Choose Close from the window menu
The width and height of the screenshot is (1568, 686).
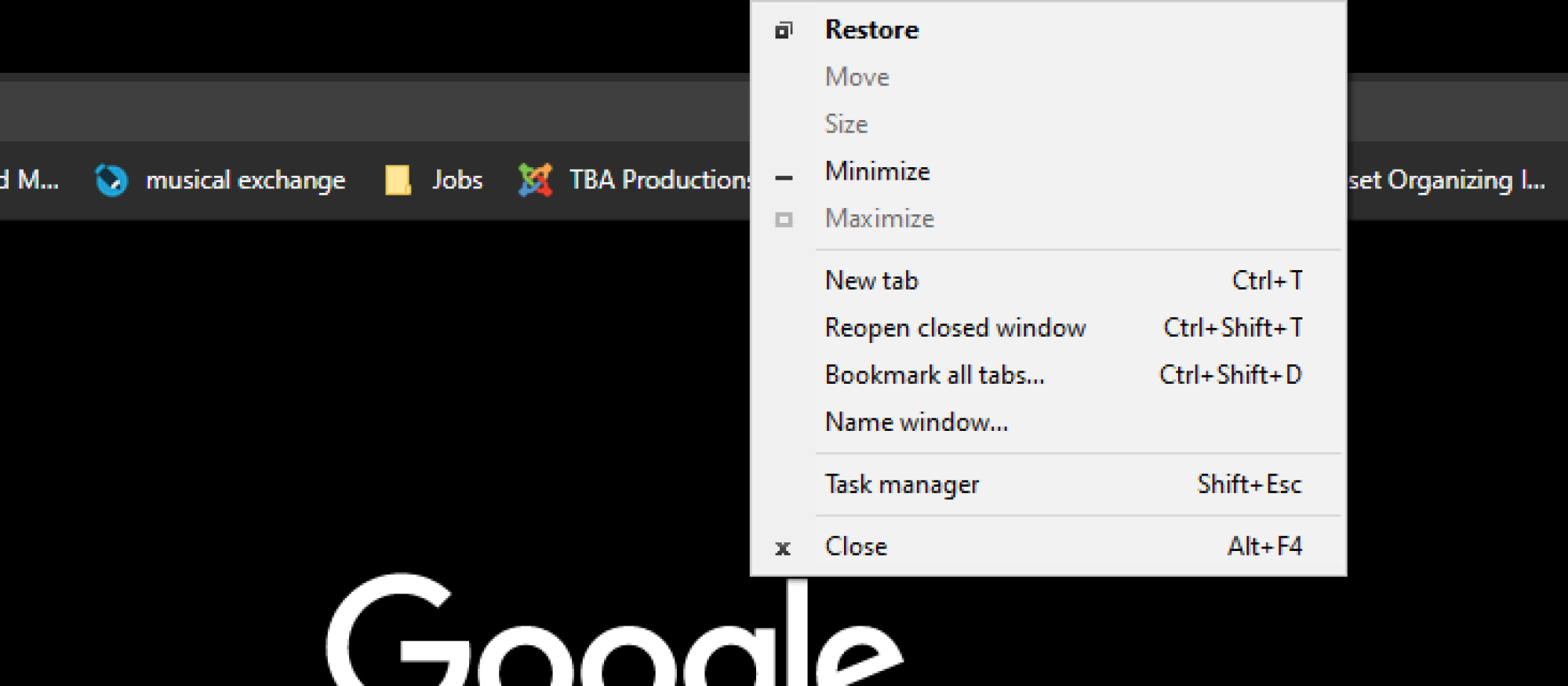click(1048, 546)
